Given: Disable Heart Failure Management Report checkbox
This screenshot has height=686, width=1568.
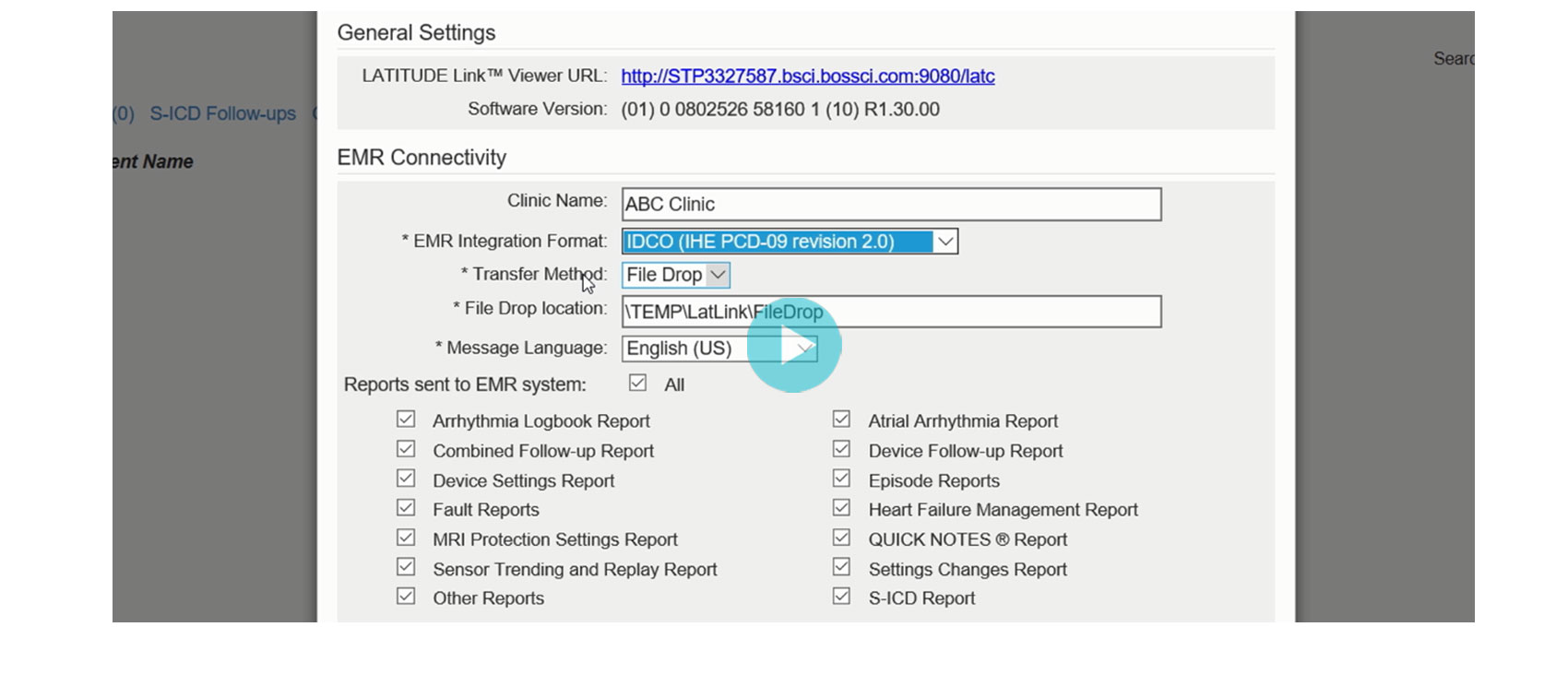Looking at the screenshot, I should click(841, 508).
